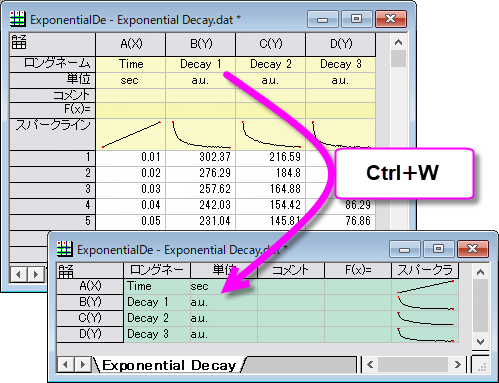This screenshot has height=383, width=499.
Task: Select cell with value 257.62
Action: [x=201, y=189]
